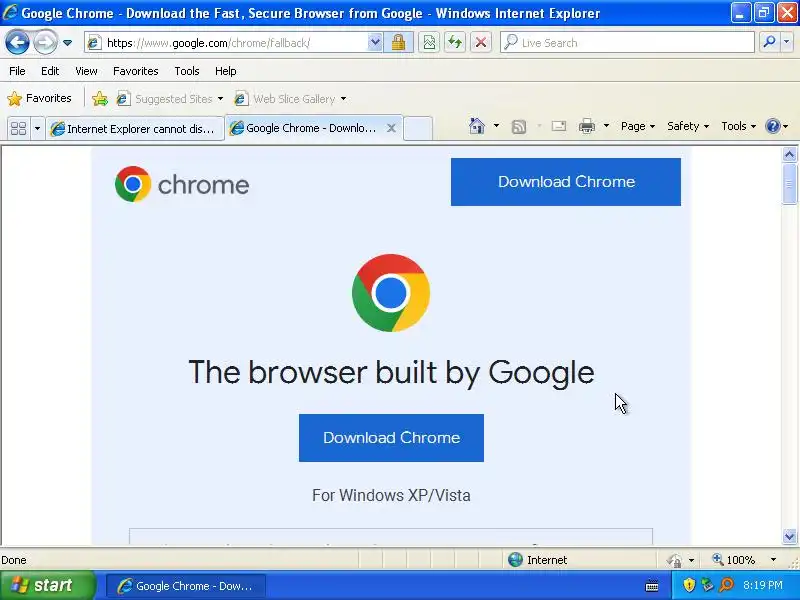Open the Page command bar menu
Viewport: 800px width, 600px height.
coord(638,126)
